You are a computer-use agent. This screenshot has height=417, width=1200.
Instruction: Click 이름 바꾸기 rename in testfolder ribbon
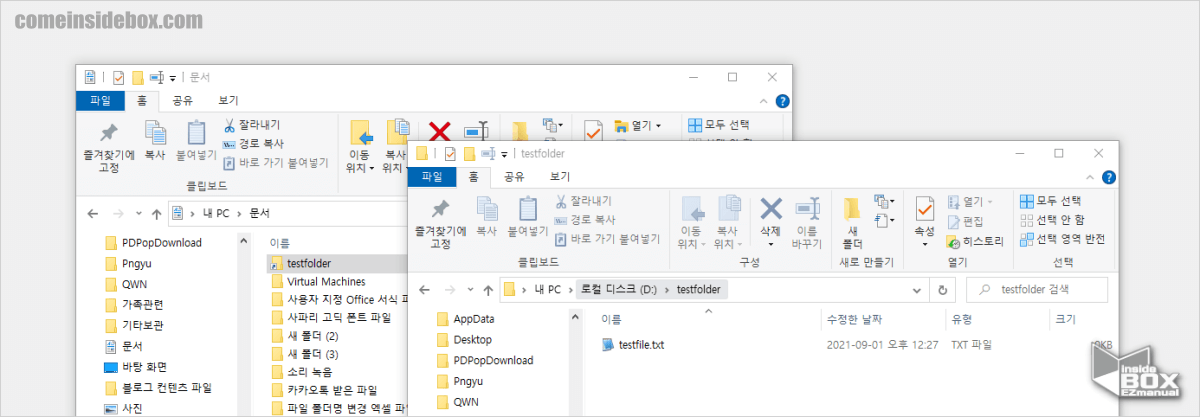(x=807, y=223)
